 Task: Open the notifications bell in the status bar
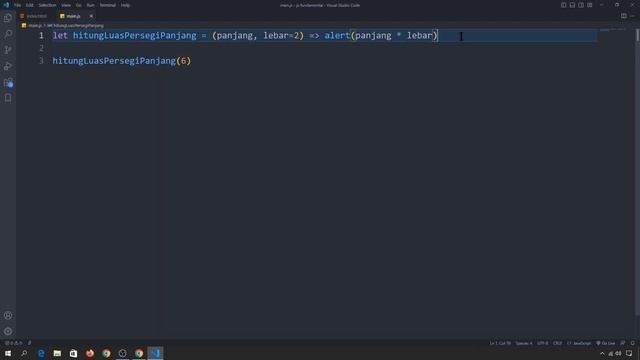(x=633, y=343)
